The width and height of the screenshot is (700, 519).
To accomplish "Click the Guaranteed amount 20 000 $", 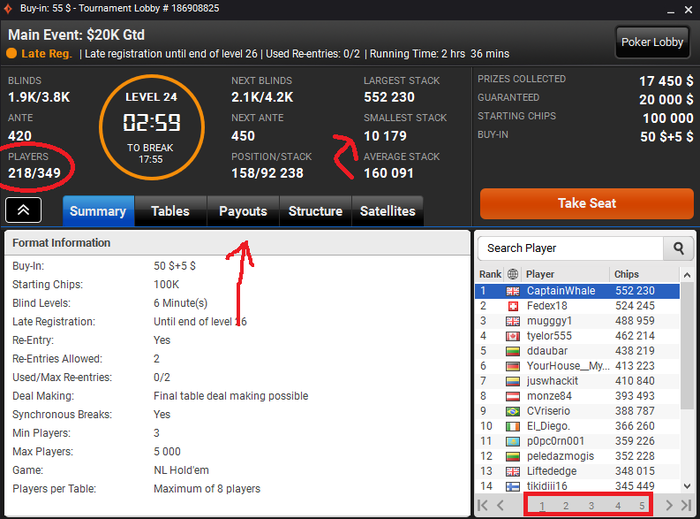I will coord(666,100).
